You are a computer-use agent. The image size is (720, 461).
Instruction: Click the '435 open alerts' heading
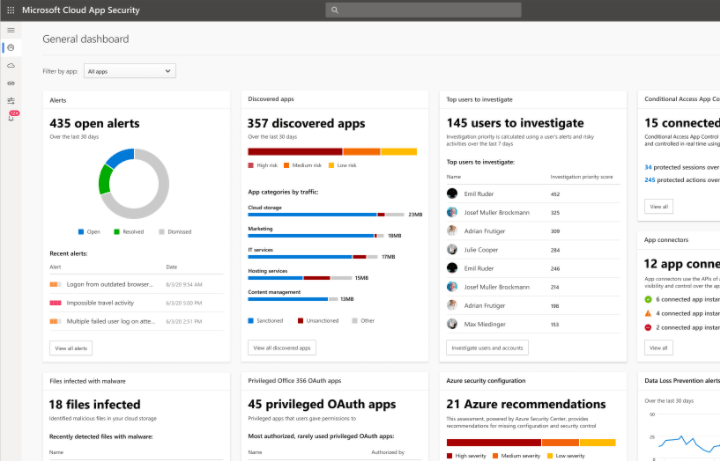pos(95,124)
